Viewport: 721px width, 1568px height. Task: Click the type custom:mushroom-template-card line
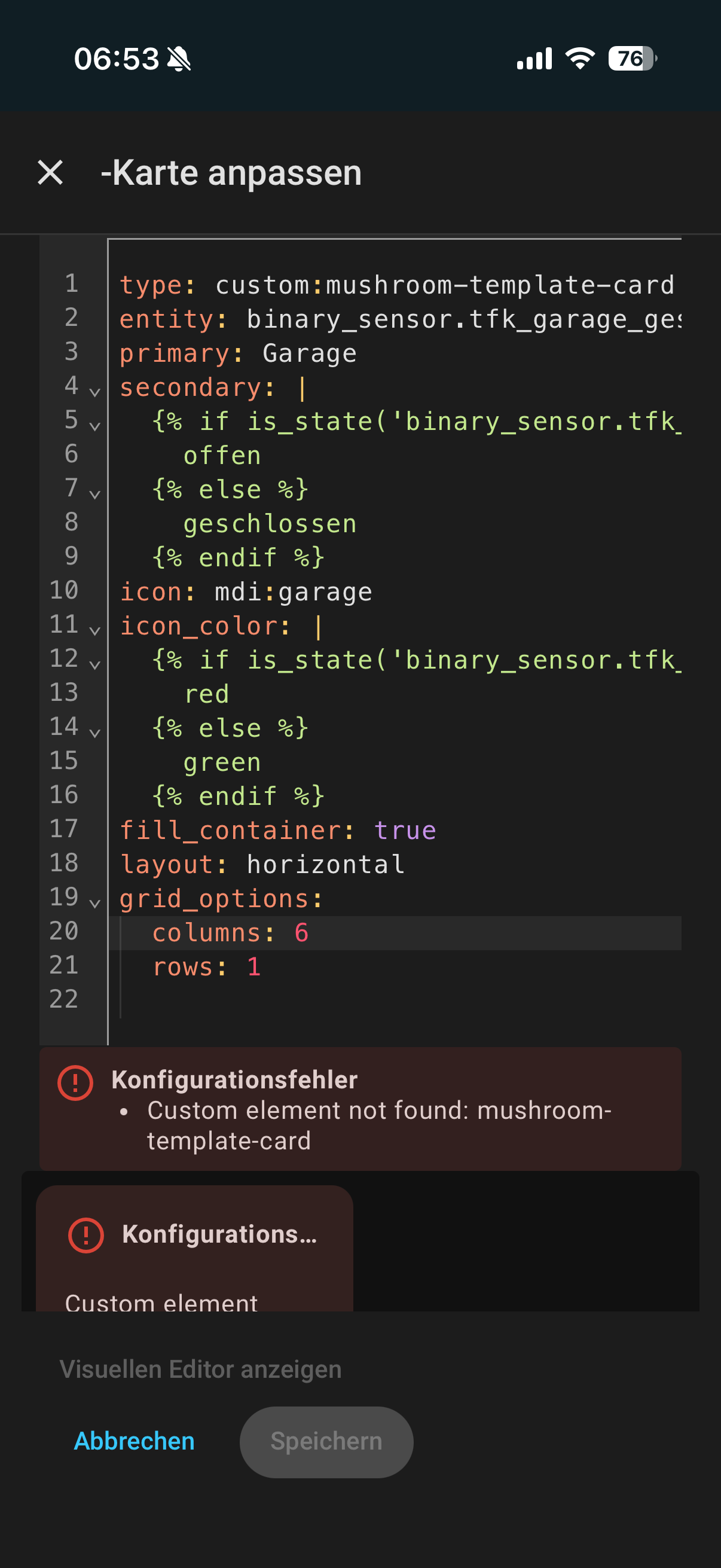(x=396, y=285)
